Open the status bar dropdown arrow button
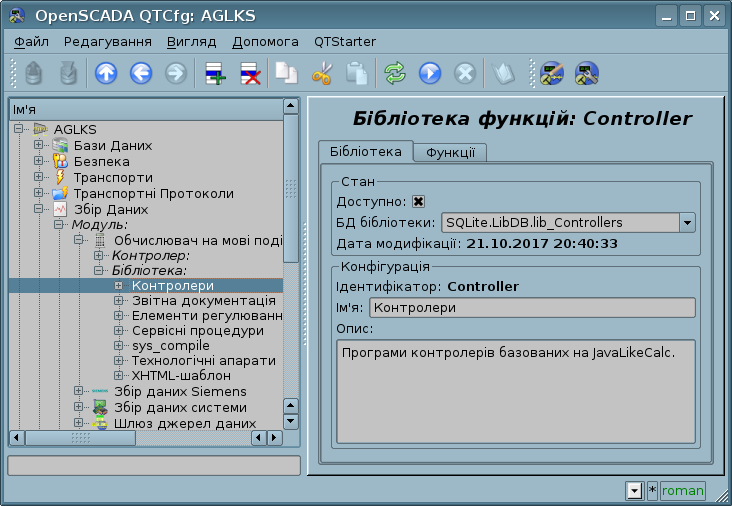The width and height of the screenshot is (732, 506). click(635, 491)
